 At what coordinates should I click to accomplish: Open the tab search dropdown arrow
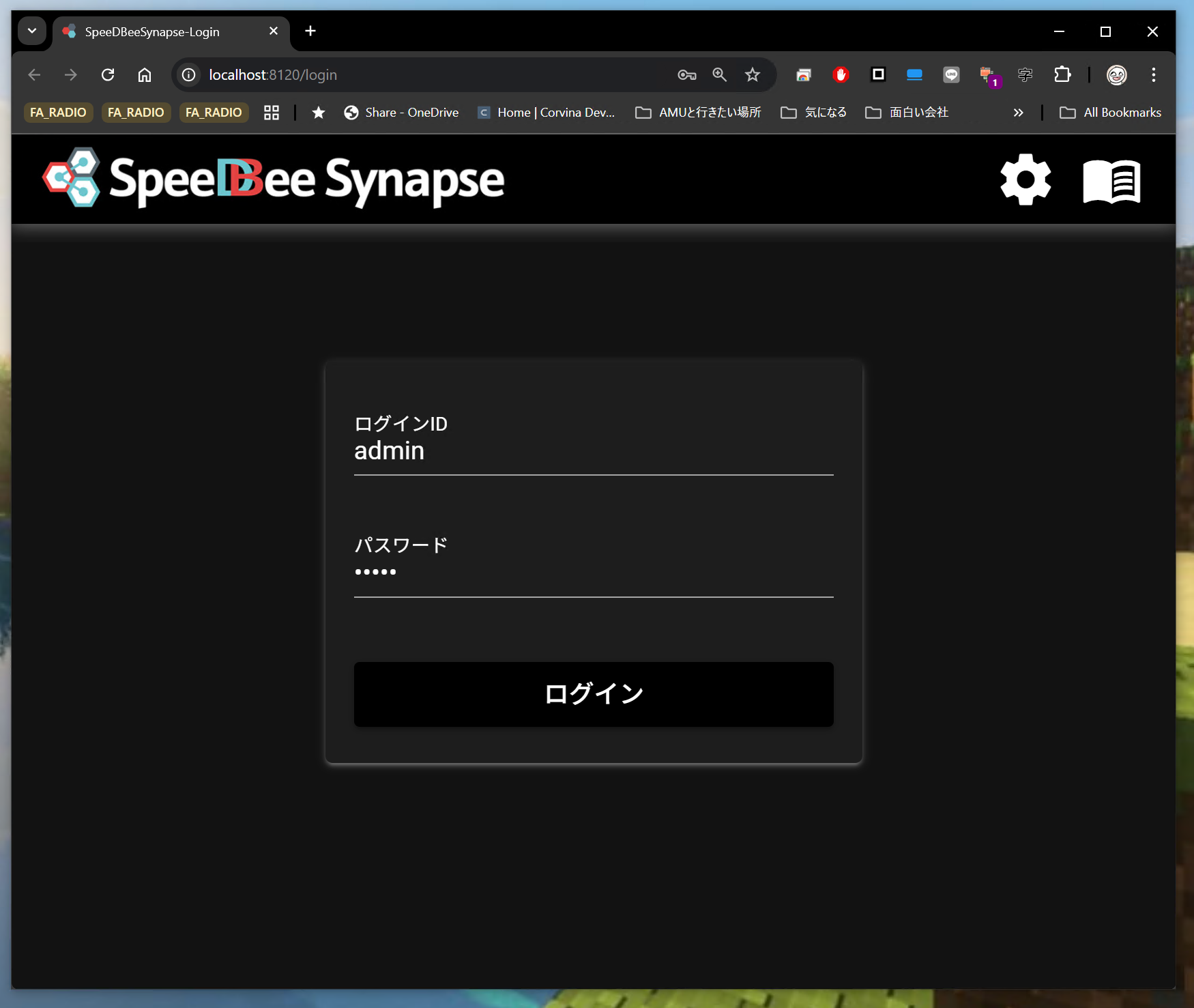(x=32, y=31)
